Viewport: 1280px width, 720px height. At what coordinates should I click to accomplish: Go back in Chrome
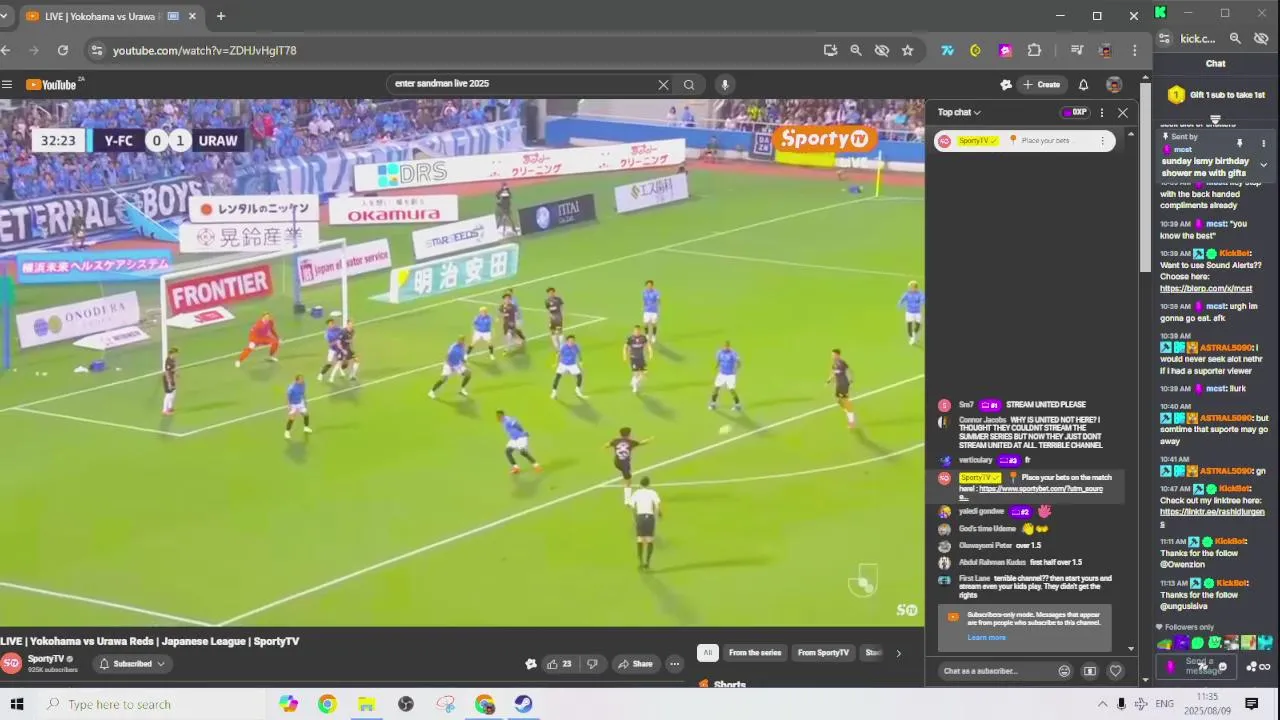[7, 50]
